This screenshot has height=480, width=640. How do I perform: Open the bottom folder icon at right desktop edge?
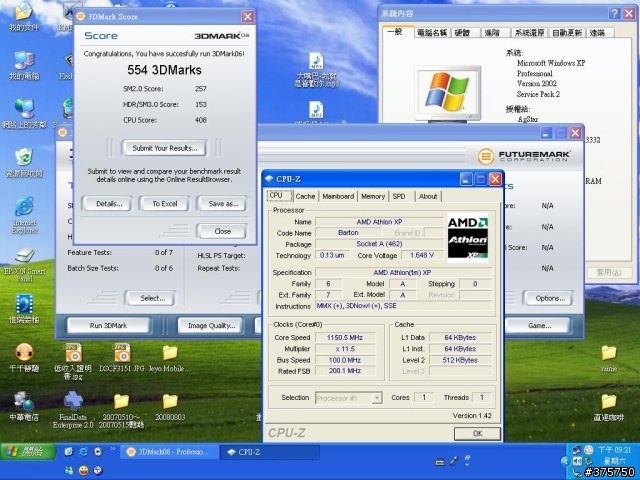[609, 407]
